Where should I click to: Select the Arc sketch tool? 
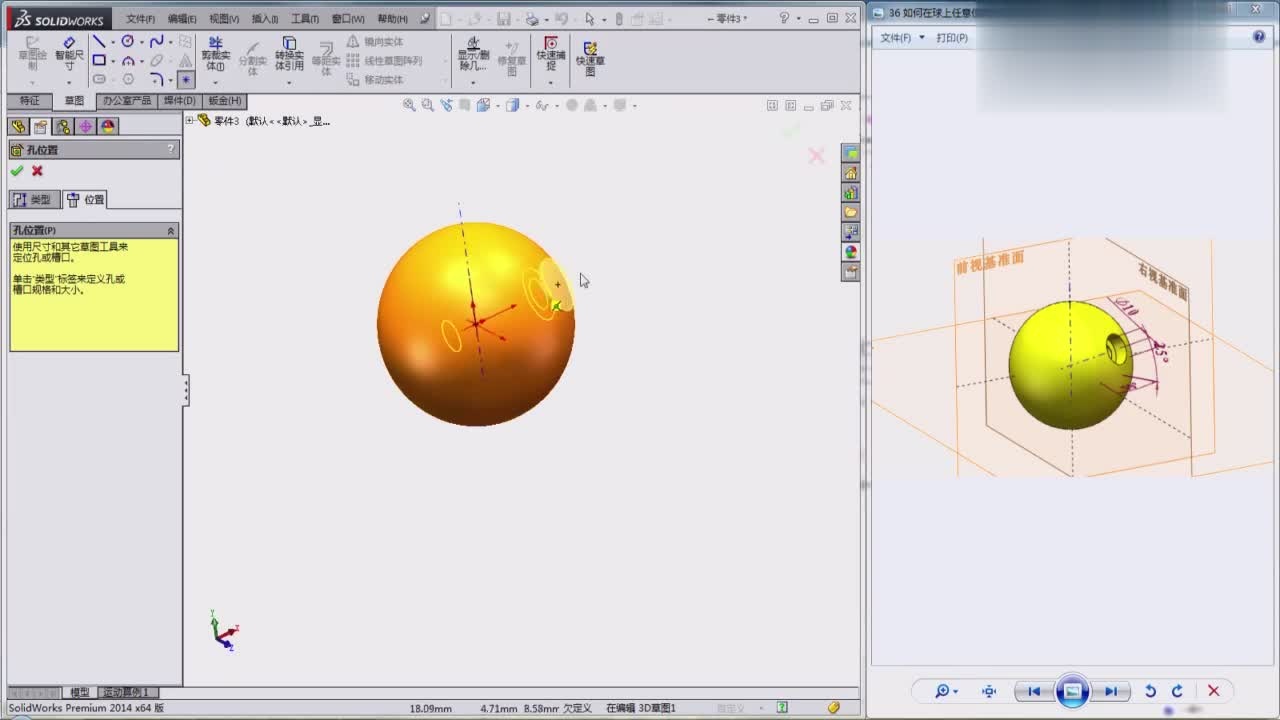128,60
